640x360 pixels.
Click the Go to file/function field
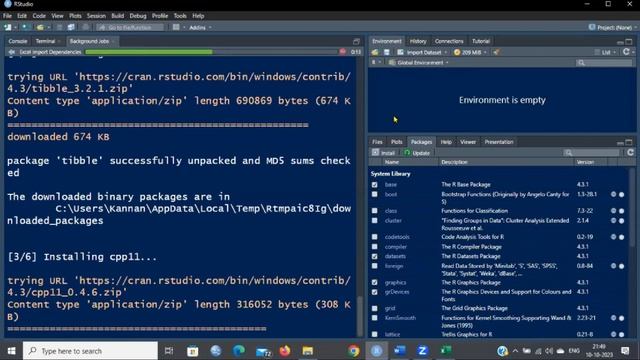[130, 27]
